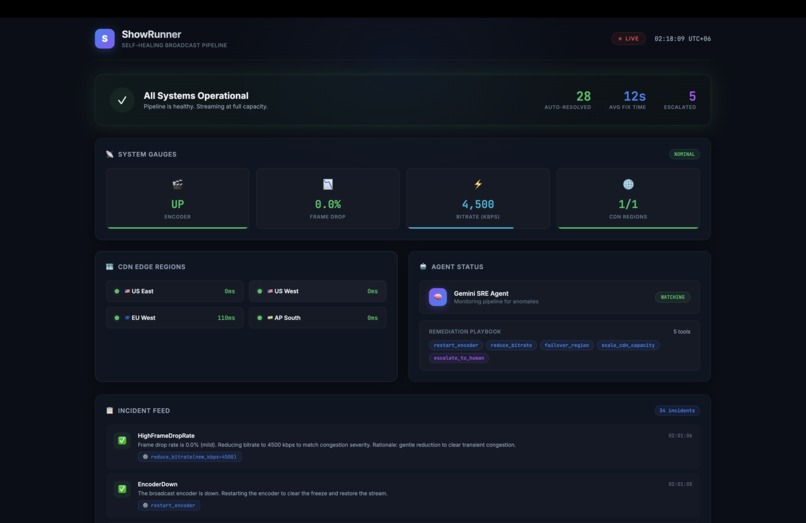Image resolution: width=806 pixels, height=523 pixels.
Task: Click the 28 Auto-Resolved stat
Action: coord(568,100)
